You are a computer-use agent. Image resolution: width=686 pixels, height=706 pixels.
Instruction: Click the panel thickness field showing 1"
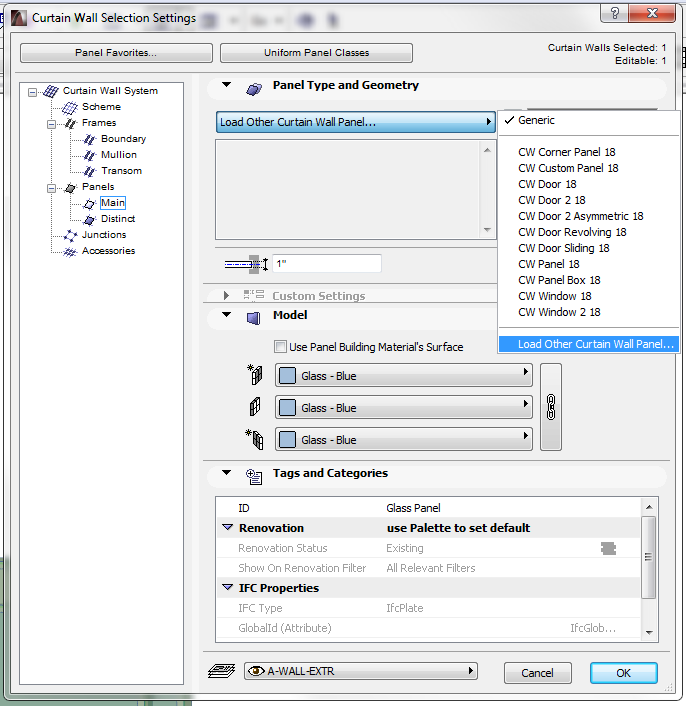[x=327, y=263]
